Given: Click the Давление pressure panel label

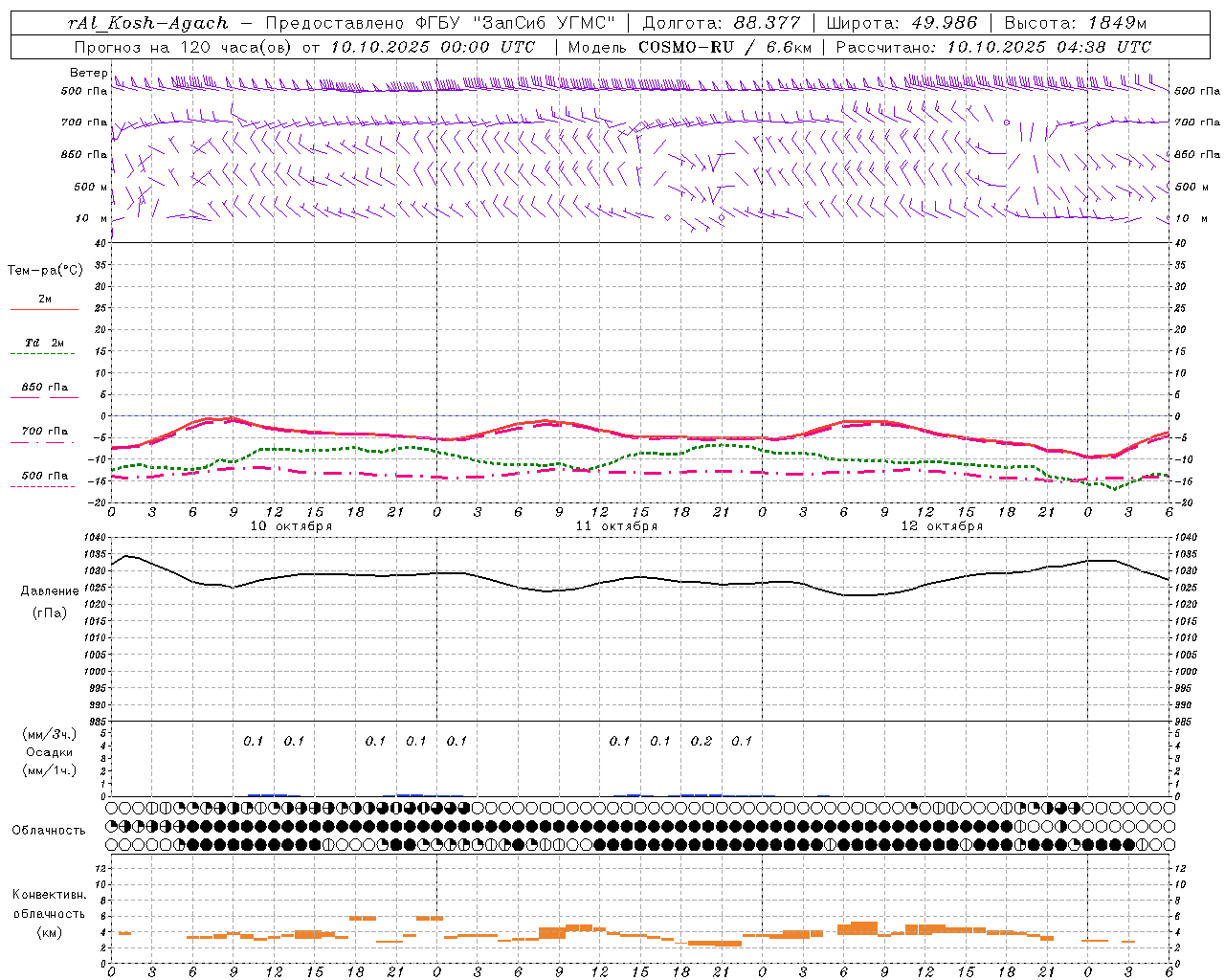Looking at the screenshot, I should point(50,591).
